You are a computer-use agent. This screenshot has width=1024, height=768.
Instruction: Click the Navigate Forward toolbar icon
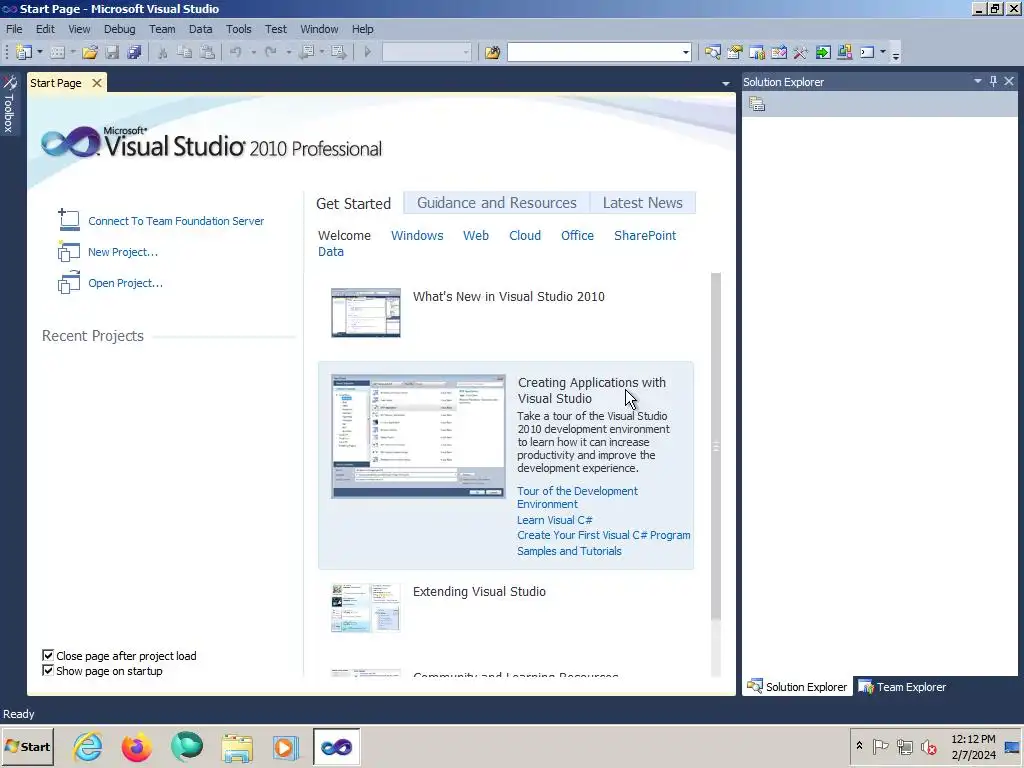[339, 52]
